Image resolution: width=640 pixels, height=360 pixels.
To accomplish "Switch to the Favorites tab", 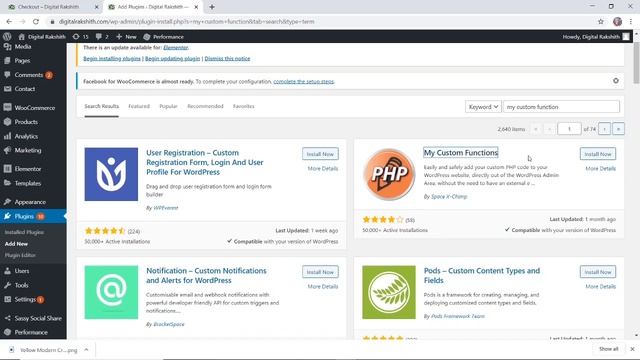I will [244, 106].
